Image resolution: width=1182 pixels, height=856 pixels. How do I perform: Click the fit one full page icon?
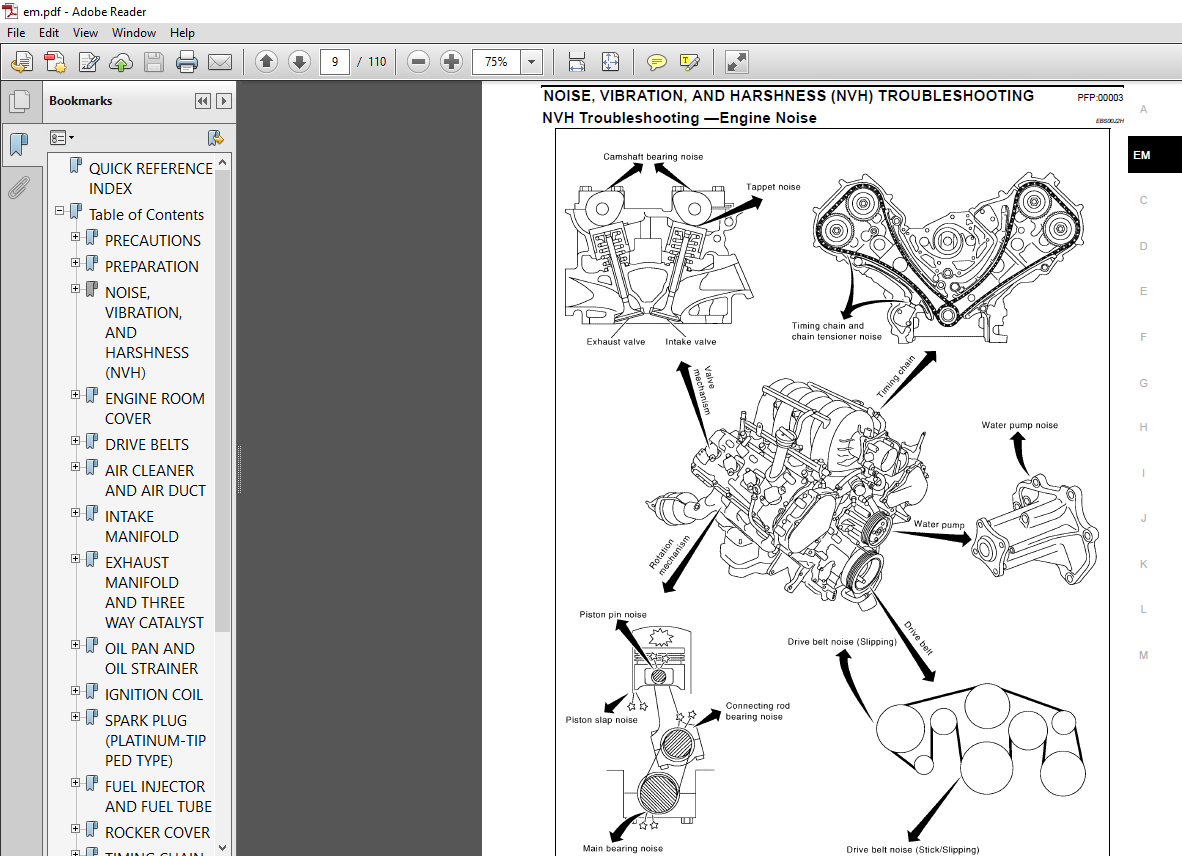[x=610, y=62]
